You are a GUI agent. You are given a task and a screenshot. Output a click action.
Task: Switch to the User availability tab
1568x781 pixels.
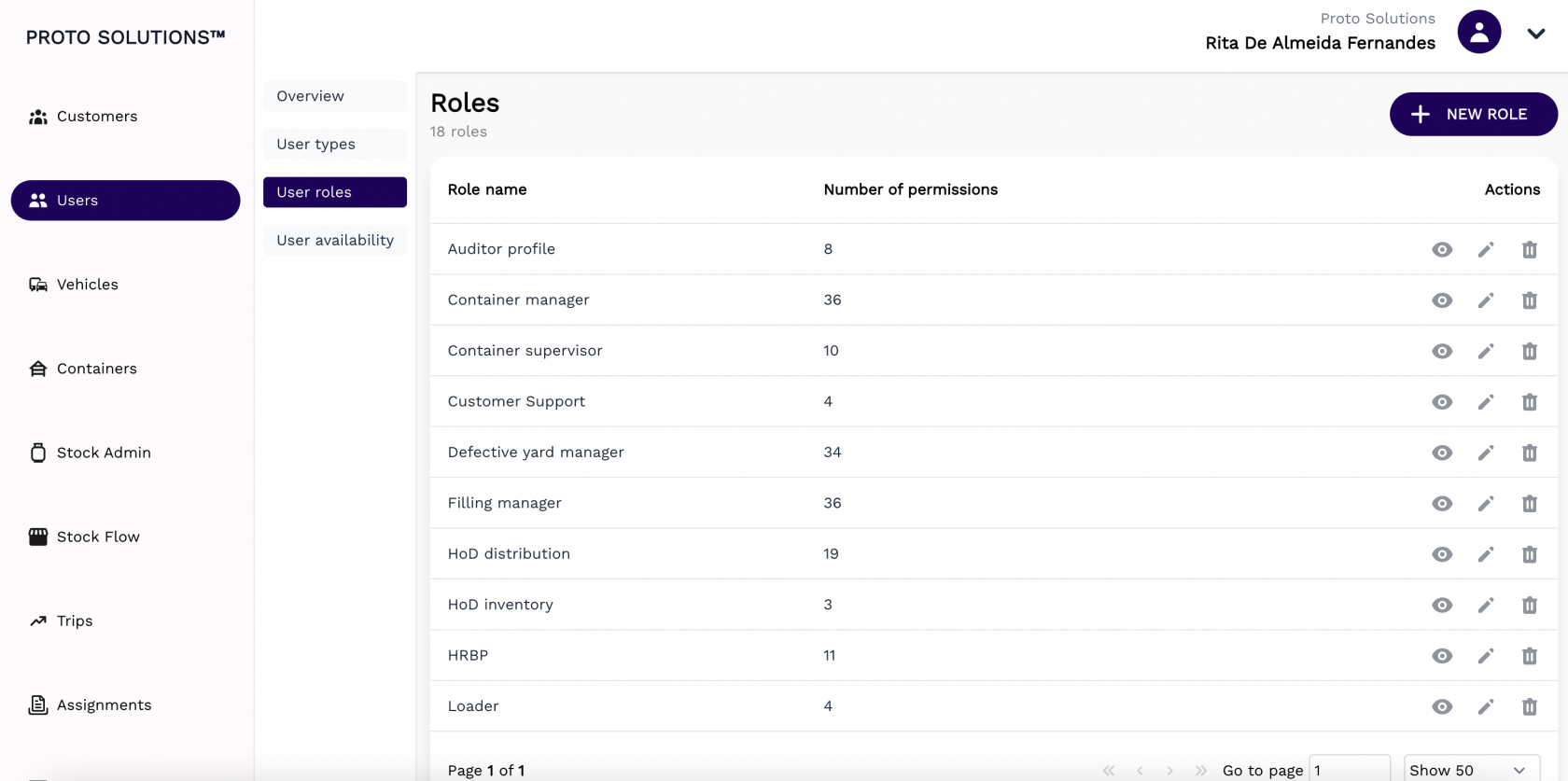[335, 240]
